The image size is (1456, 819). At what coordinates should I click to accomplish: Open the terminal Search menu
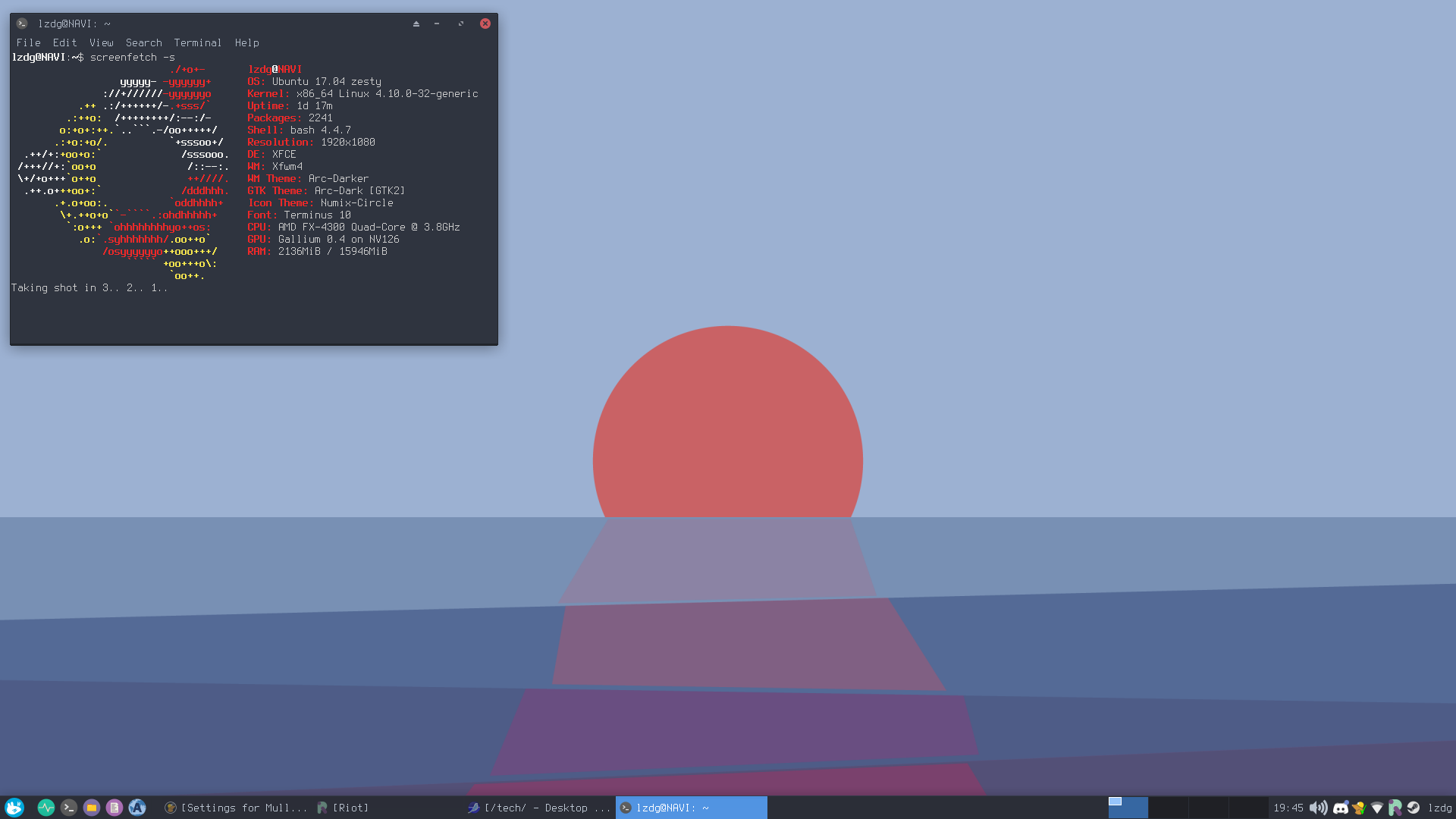click(x=143, y=43)
